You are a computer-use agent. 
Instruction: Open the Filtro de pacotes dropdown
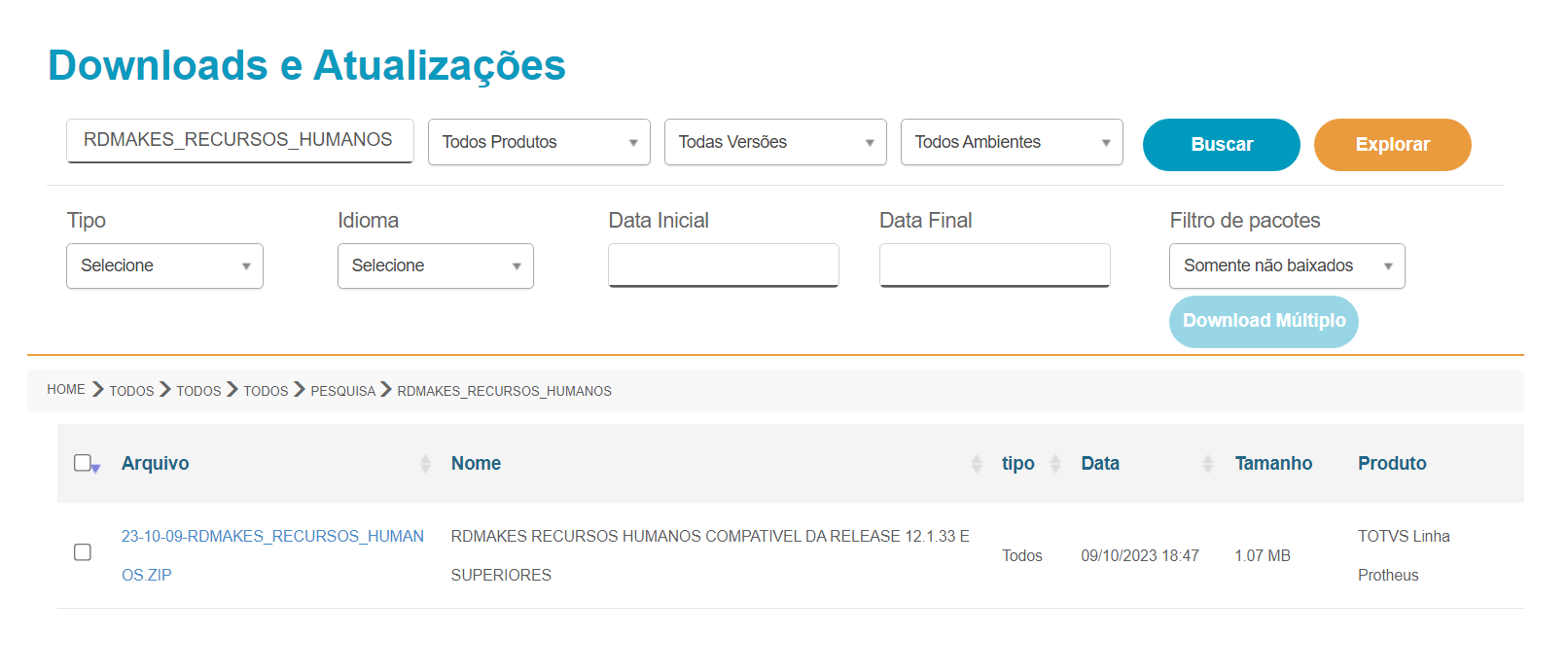click(1287, 265)
